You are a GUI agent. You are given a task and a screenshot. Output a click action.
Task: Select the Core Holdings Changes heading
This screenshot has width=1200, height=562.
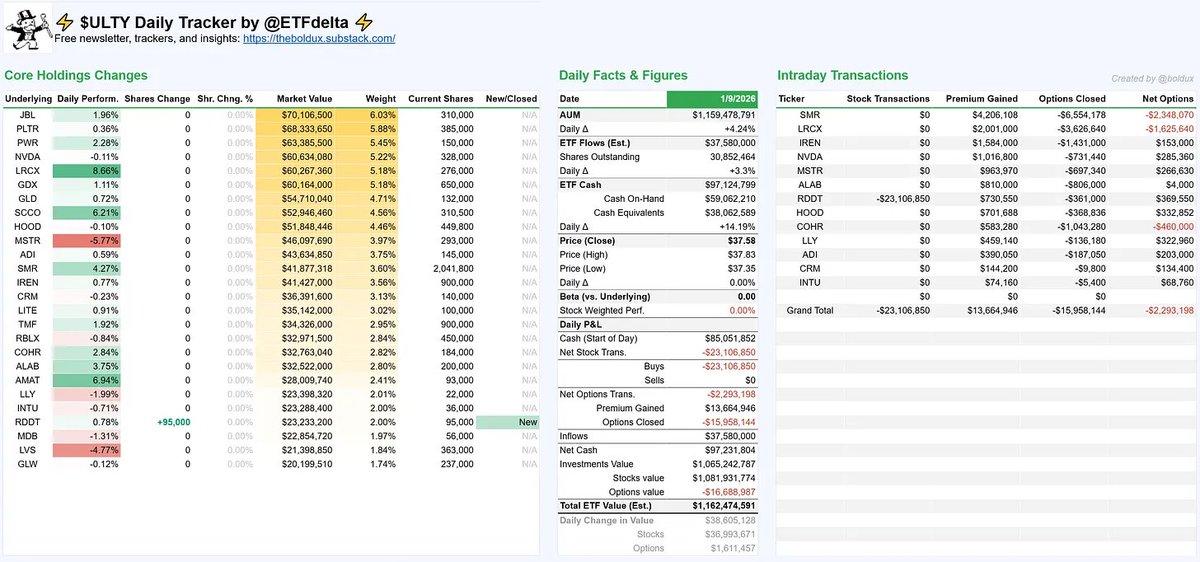[76, 75]
